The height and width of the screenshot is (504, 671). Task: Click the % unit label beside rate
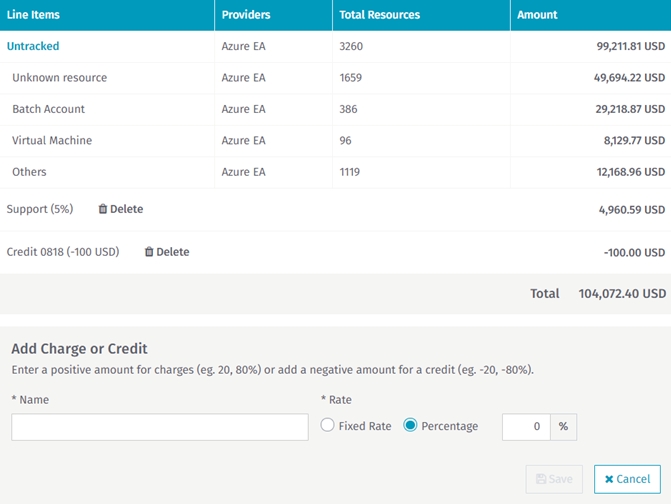[564, 427]
